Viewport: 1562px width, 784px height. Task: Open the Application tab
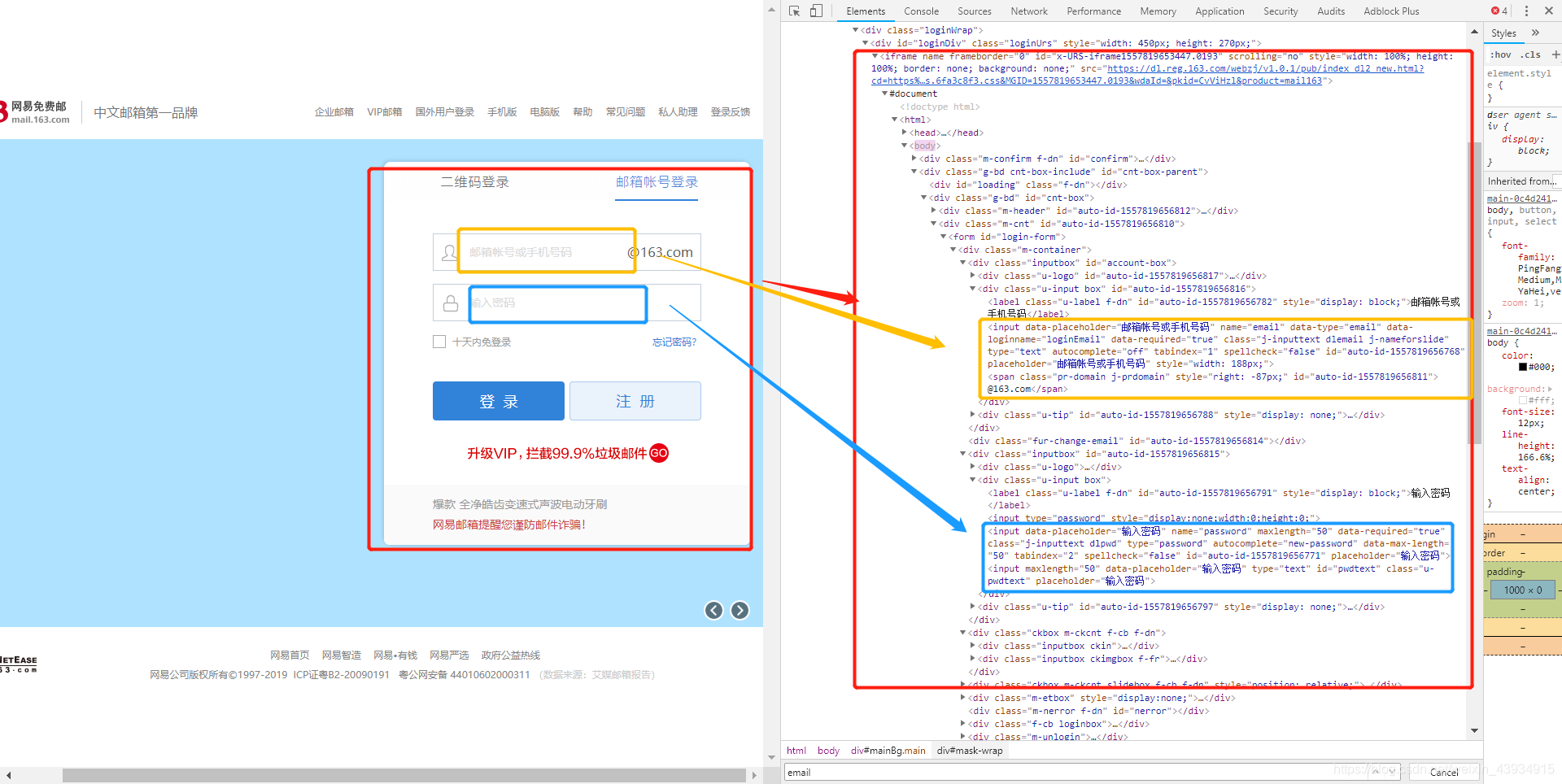tap(1219, 11)
